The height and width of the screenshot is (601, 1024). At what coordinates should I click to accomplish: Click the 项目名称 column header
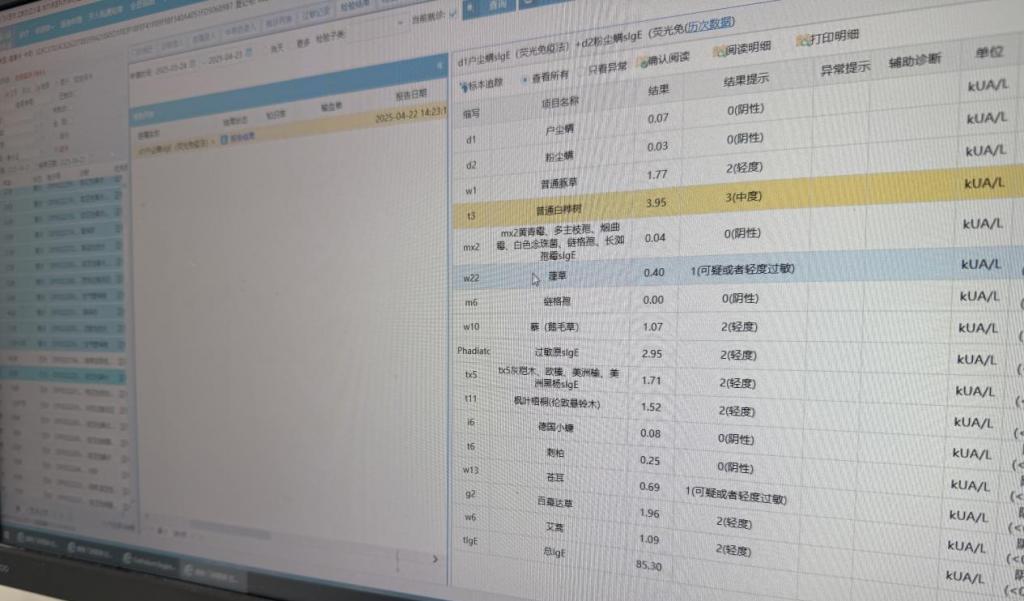[560, 102]
